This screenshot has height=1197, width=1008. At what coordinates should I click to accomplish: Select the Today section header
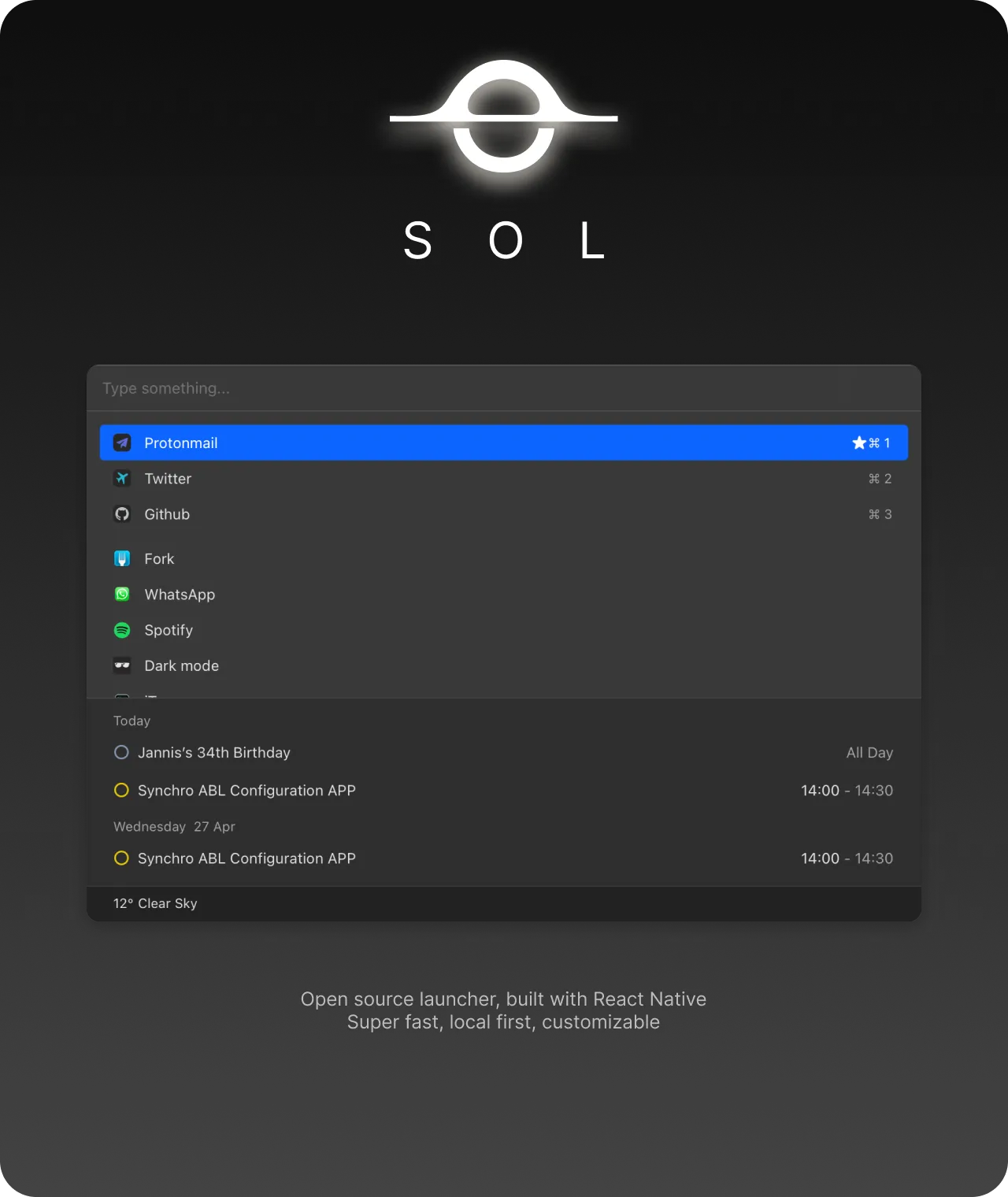(132, 721)
